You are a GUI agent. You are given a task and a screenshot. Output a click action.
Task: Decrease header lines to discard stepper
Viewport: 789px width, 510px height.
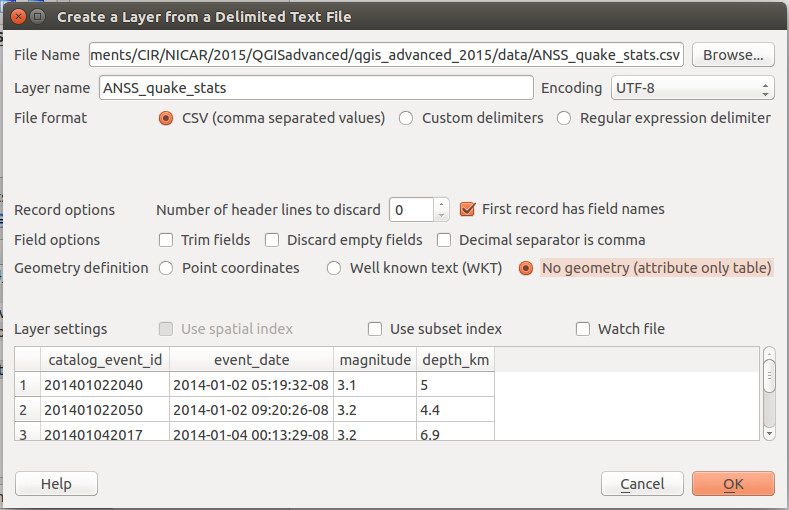coord(441,216)
